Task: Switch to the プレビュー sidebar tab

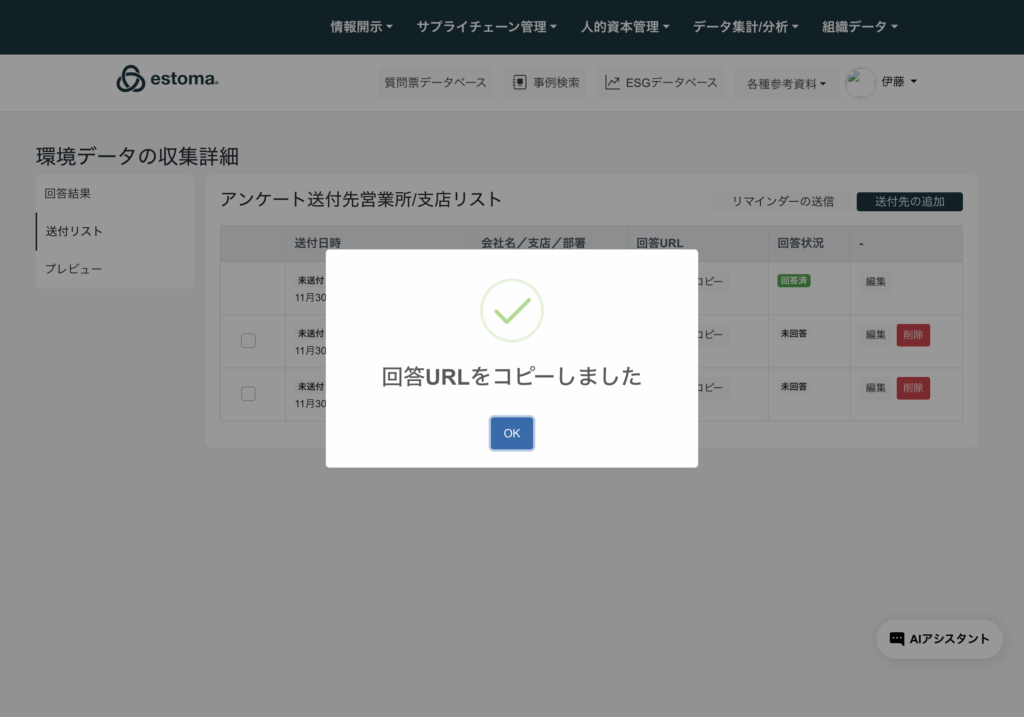Action: click(74, 269)
